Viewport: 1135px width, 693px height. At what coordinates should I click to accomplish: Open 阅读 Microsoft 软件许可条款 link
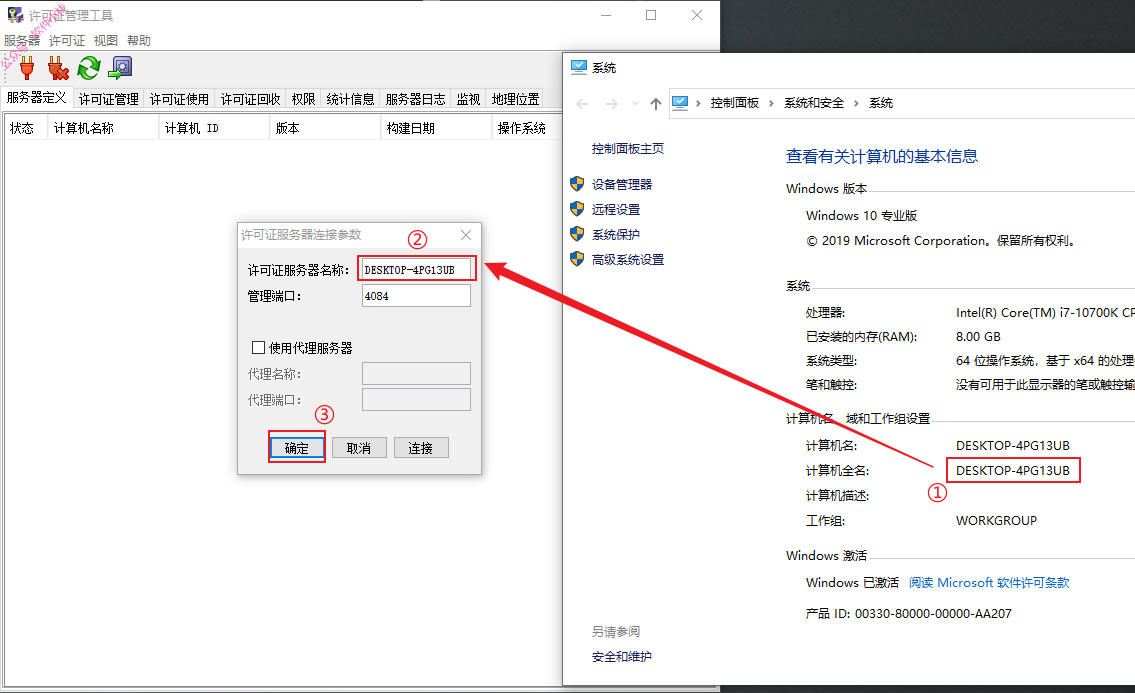click(989, 582)
